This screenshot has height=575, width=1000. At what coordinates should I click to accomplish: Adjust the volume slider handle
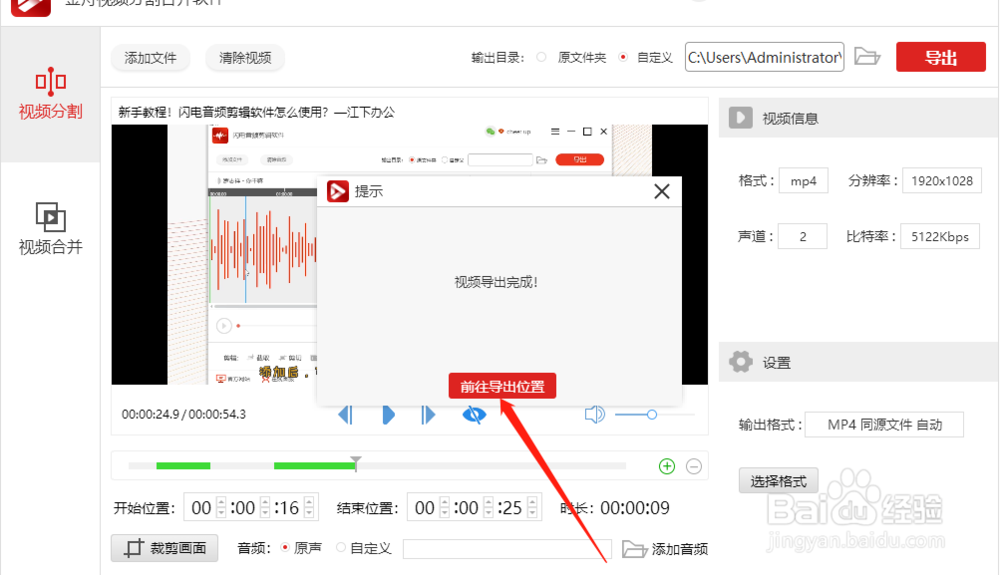pos(652,415)
